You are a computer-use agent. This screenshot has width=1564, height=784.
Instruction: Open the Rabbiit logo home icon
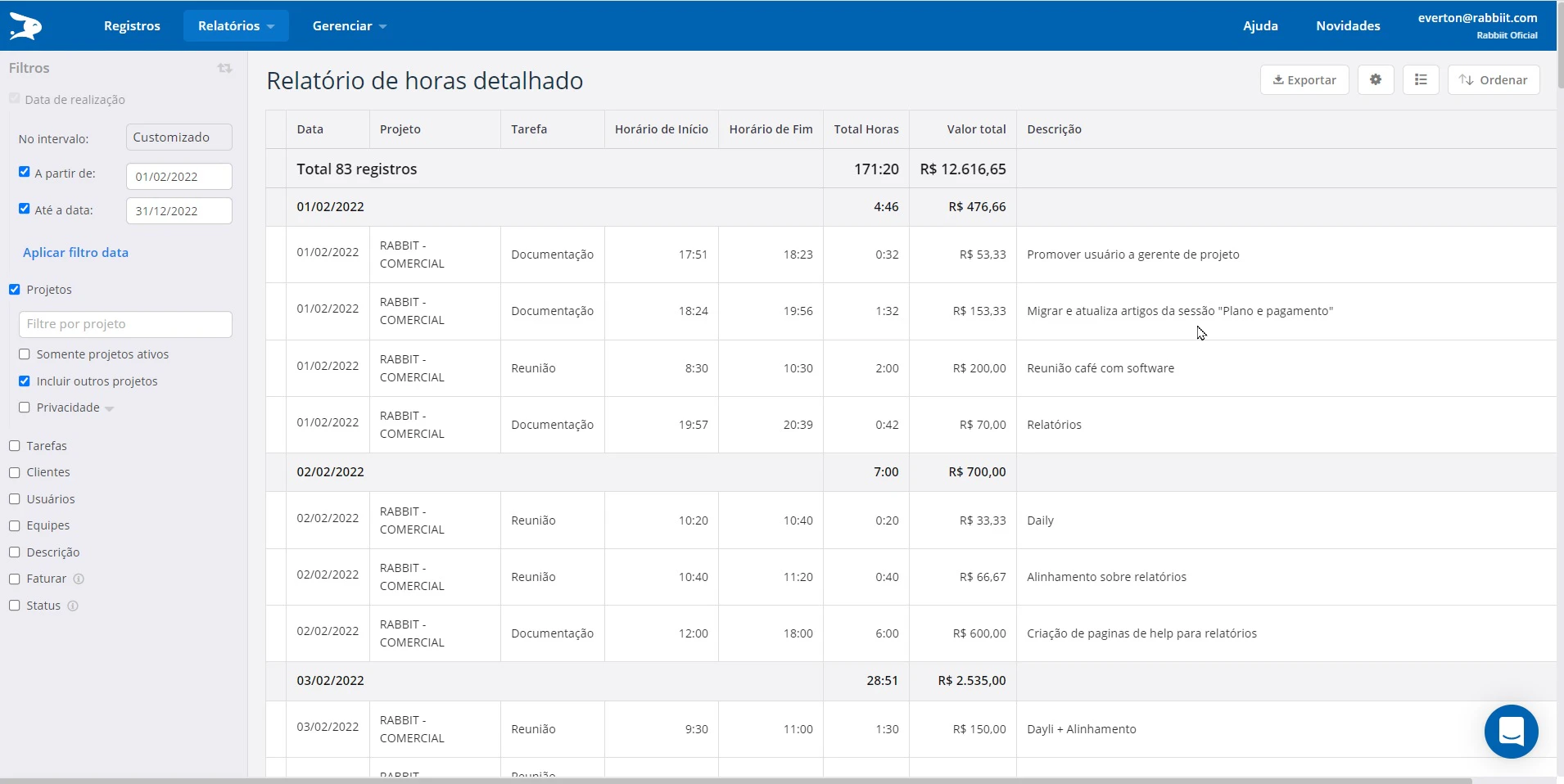click(x=25, y=25)
